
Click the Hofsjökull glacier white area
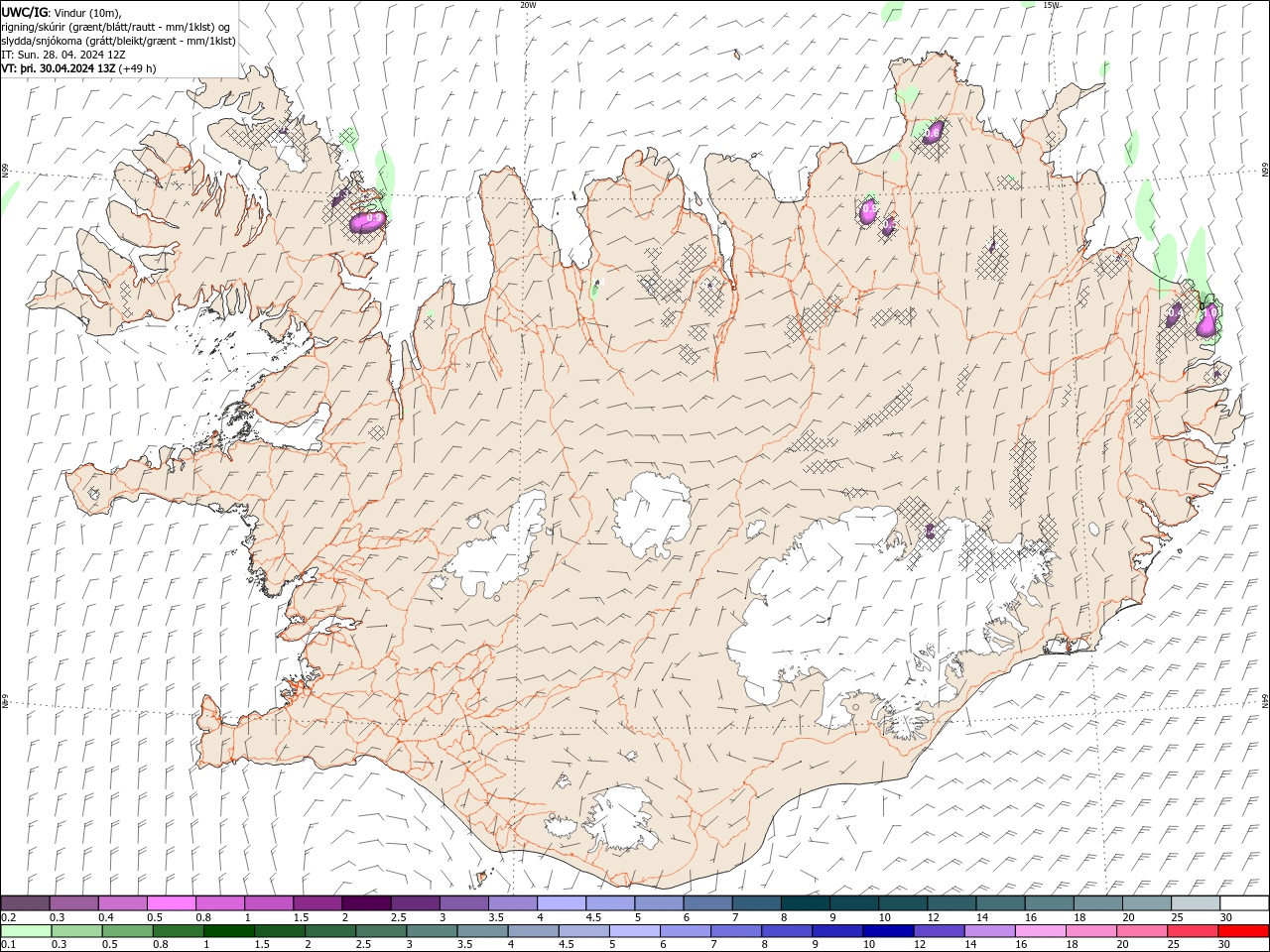(x=653, y=516)
